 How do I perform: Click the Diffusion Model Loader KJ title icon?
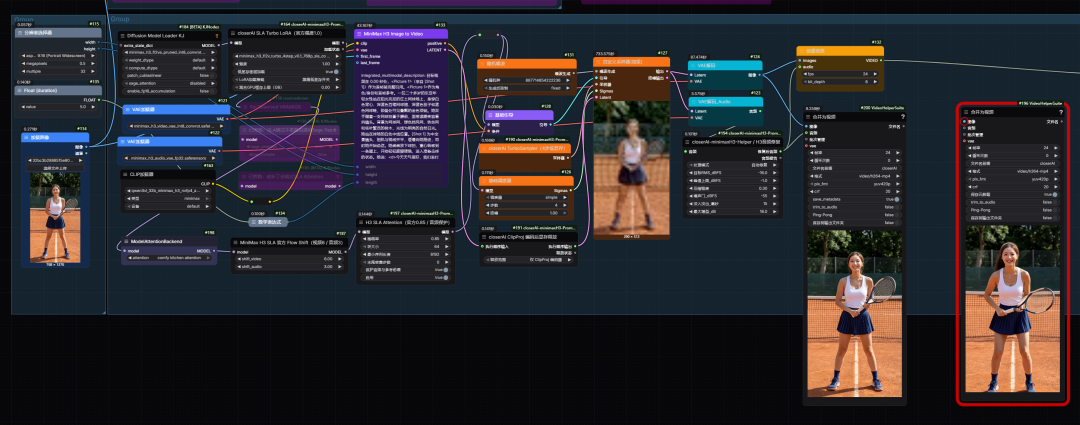[x=124, y=35]
